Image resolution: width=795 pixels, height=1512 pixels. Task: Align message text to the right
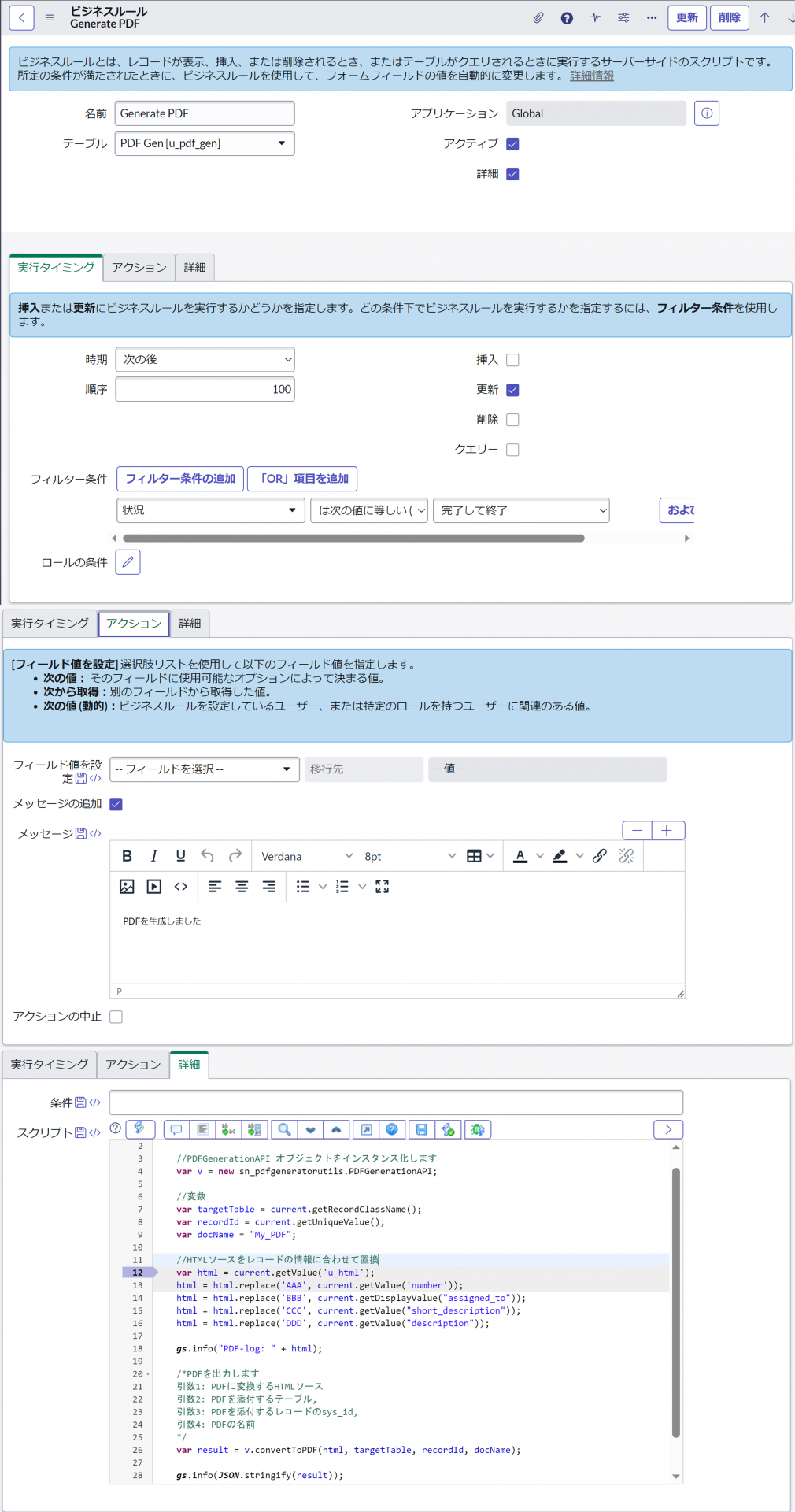click(x=268, y=887)
